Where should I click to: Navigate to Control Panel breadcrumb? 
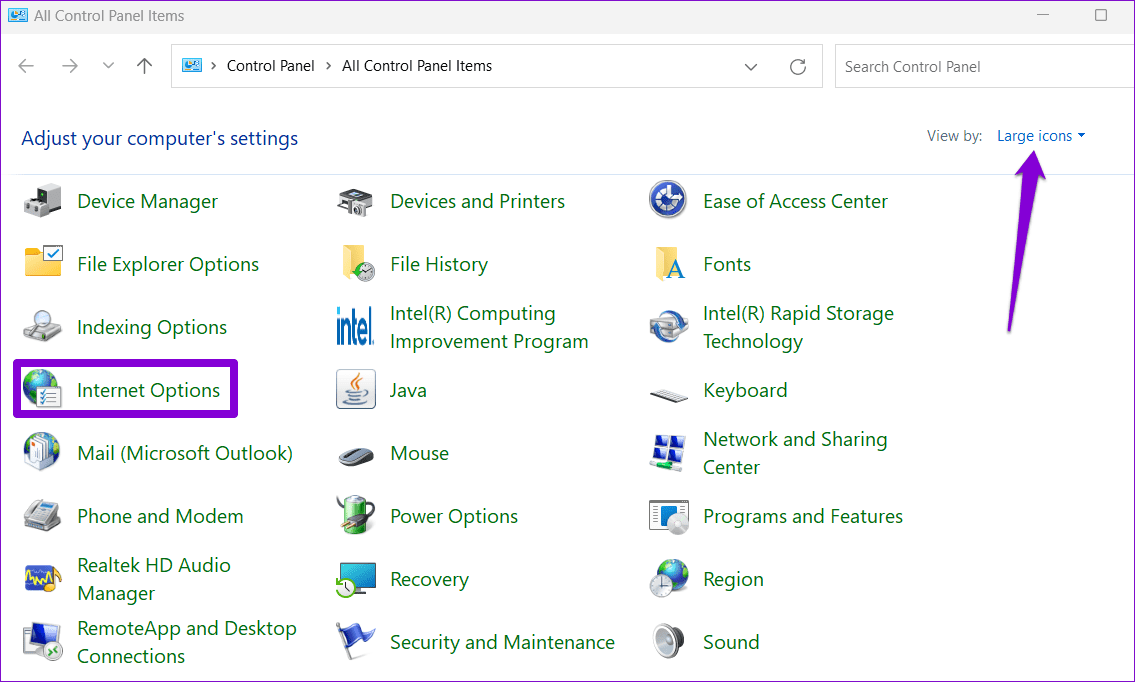click(x=270, y=65)
